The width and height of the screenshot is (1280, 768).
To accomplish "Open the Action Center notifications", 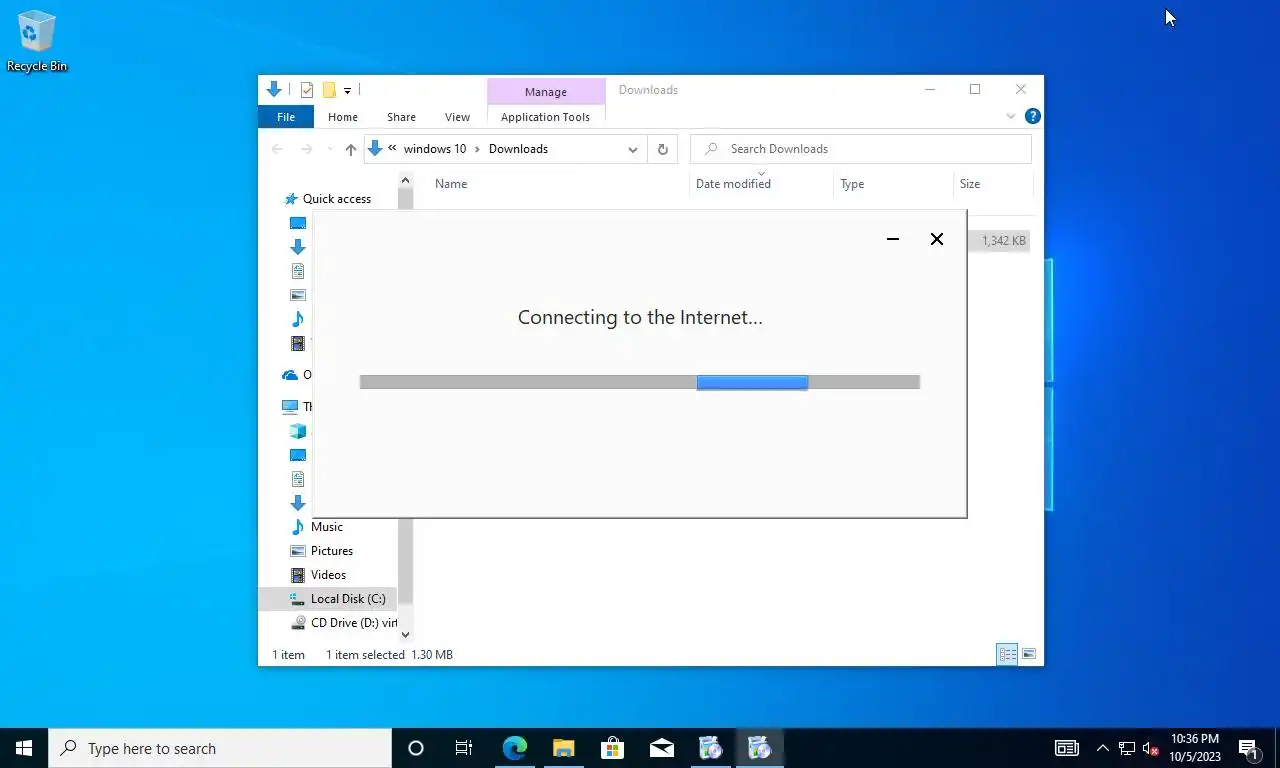I will coord(1249,748).
